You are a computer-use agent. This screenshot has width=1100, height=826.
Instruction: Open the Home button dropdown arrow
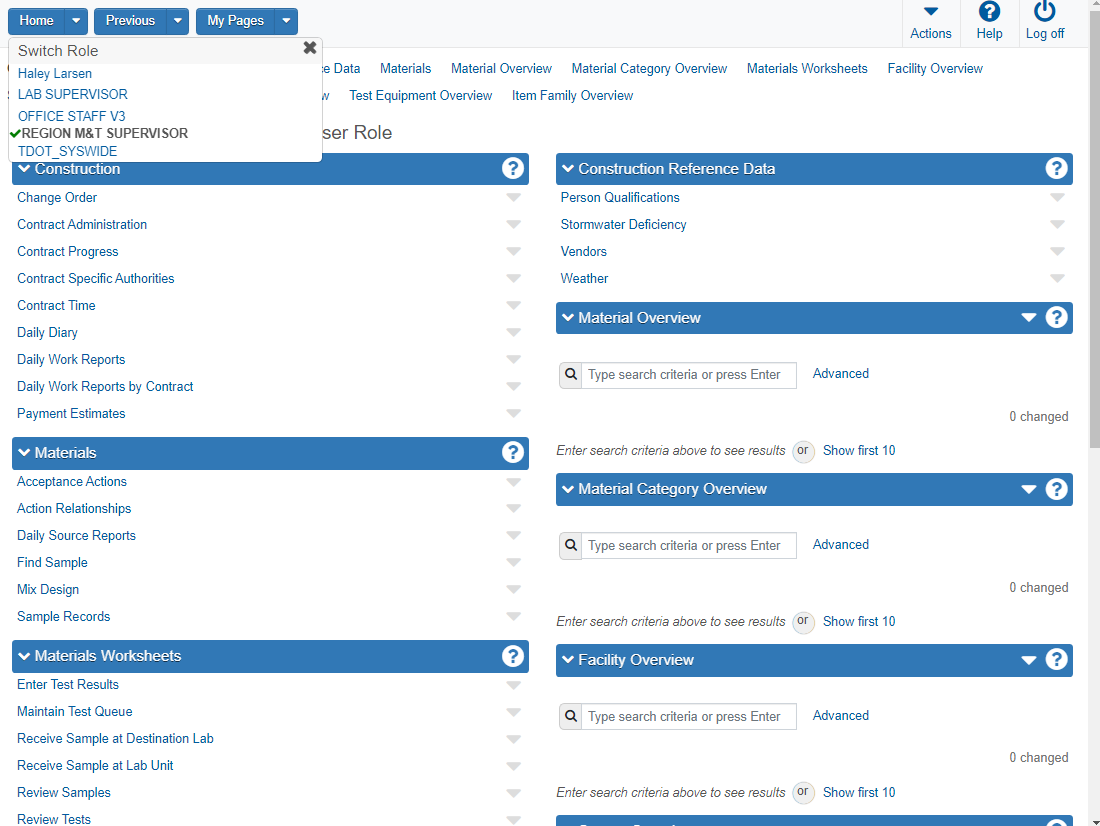[x=76, y=21]
